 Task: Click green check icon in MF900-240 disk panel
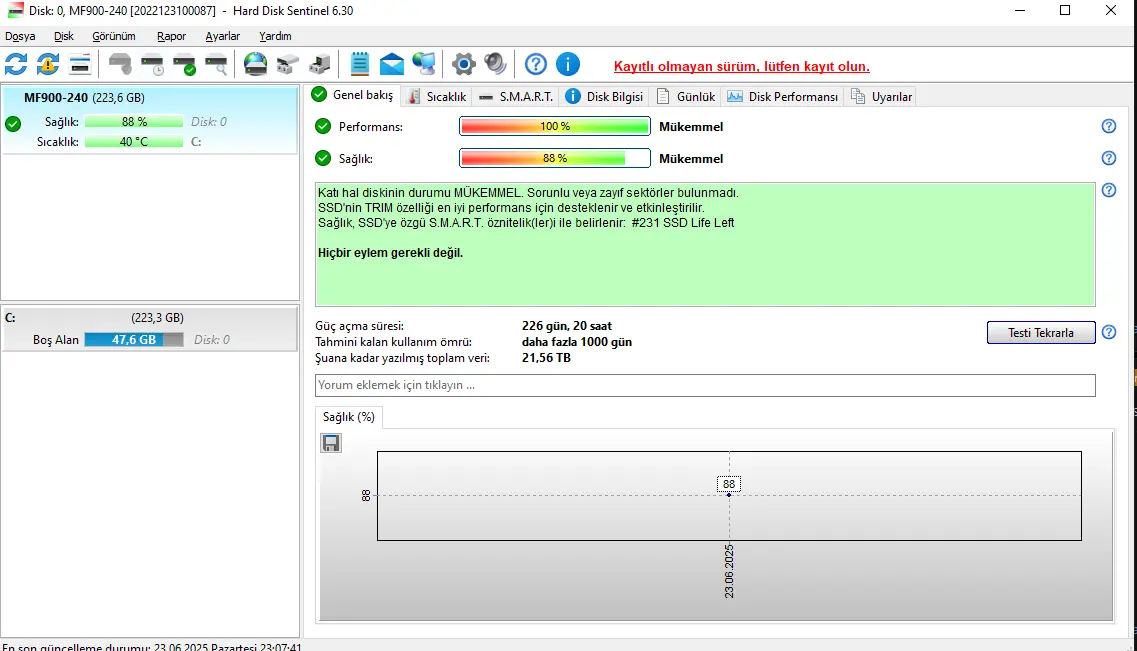coord(13,124)
